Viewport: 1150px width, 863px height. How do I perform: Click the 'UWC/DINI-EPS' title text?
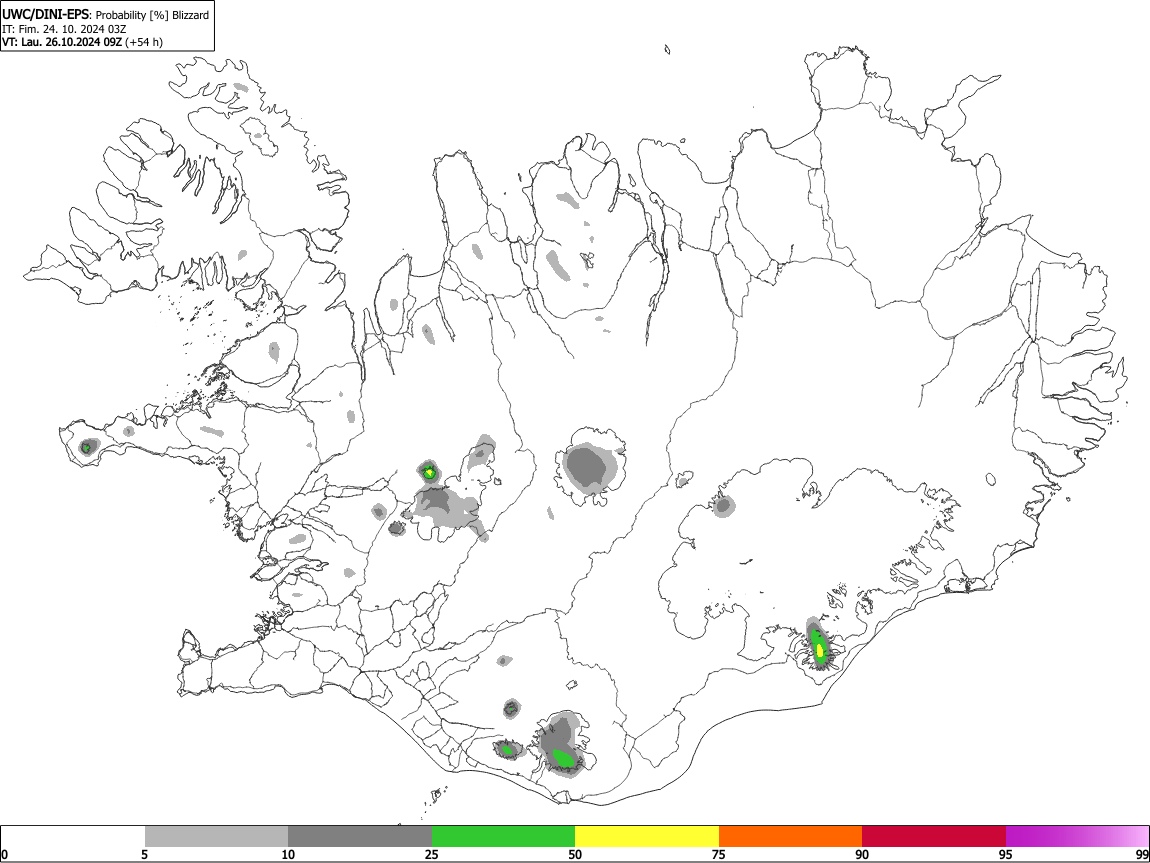coord(46,14)
